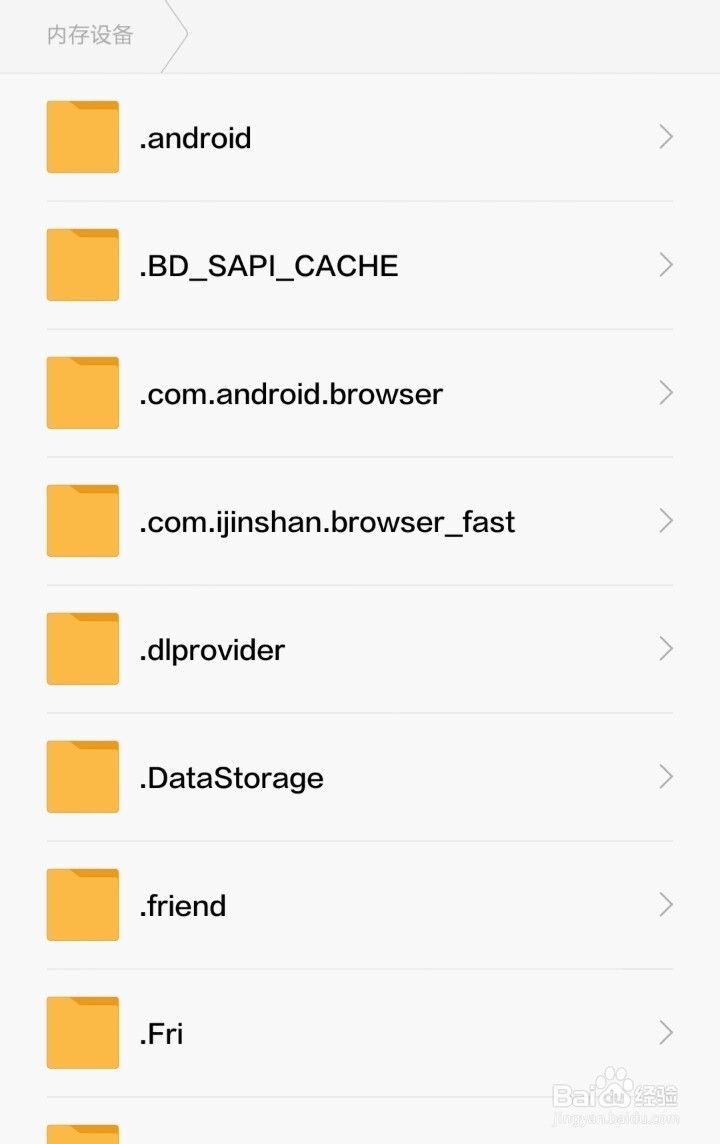Click the .BD_SAPI_CACHE folder icon
Viewport: 720px width, 1144px height.
(x=83, y=265)
